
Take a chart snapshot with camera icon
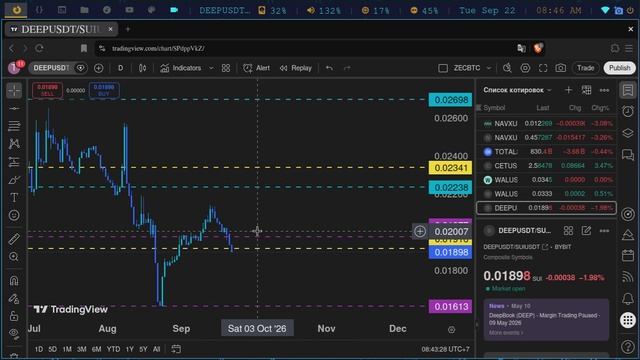(561, 68)
